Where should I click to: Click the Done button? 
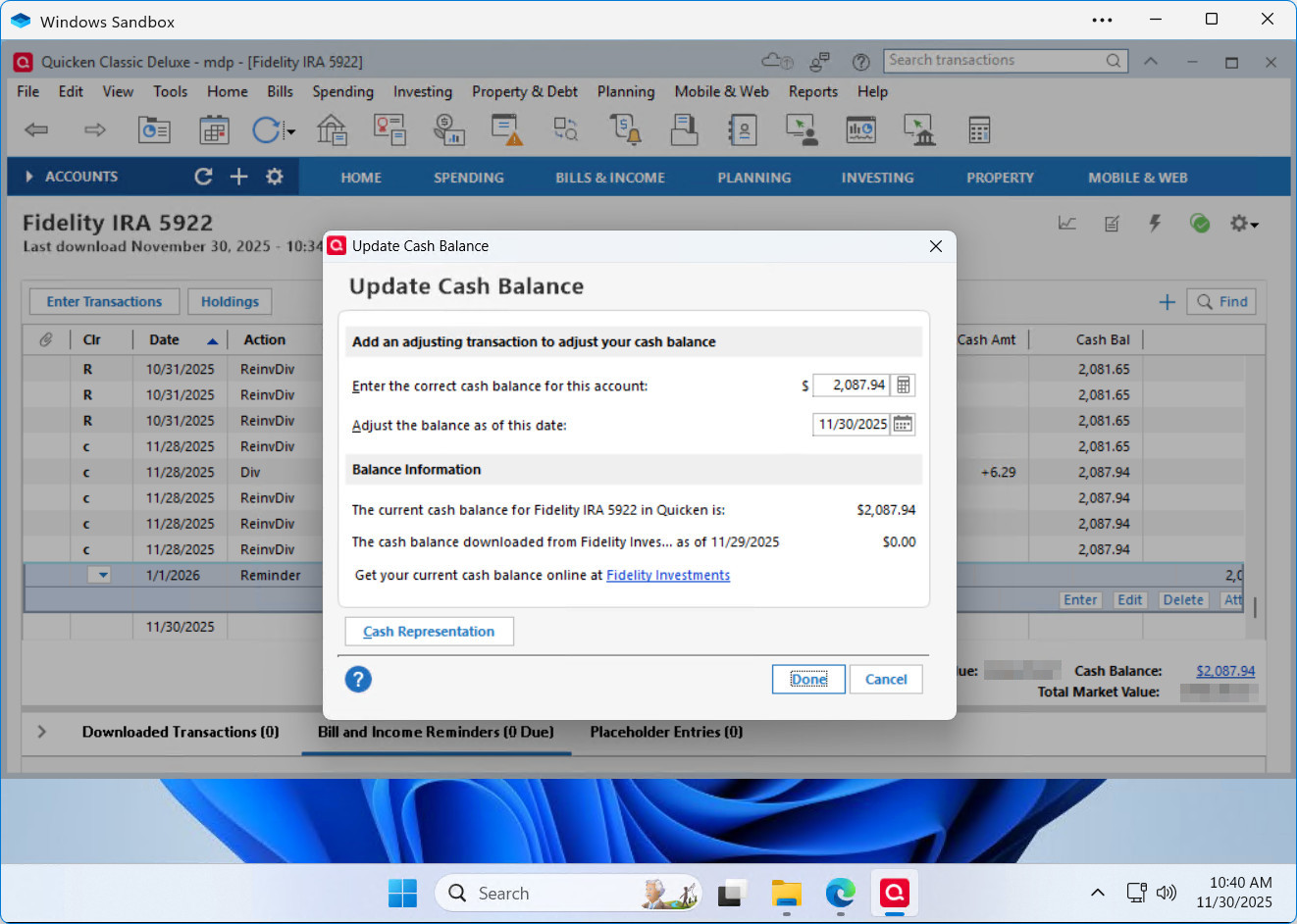click(808, 679)
